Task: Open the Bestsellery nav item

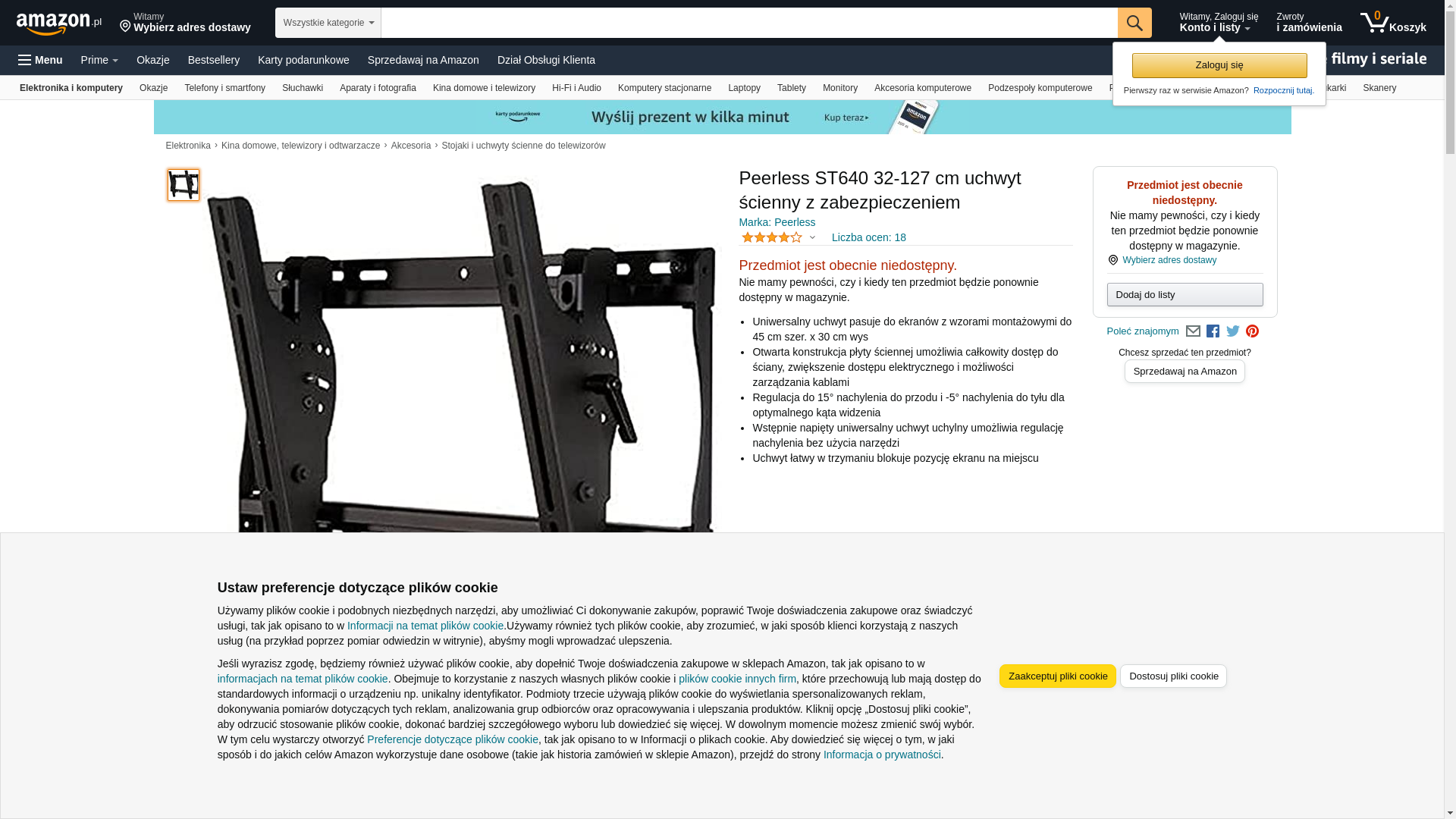Action: pyautogui.click(x=214, y=60)
